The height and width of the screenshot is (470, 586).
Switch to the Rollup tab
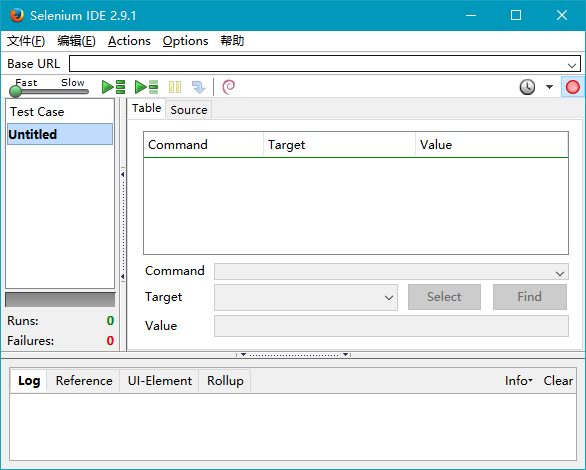point(225,381)
